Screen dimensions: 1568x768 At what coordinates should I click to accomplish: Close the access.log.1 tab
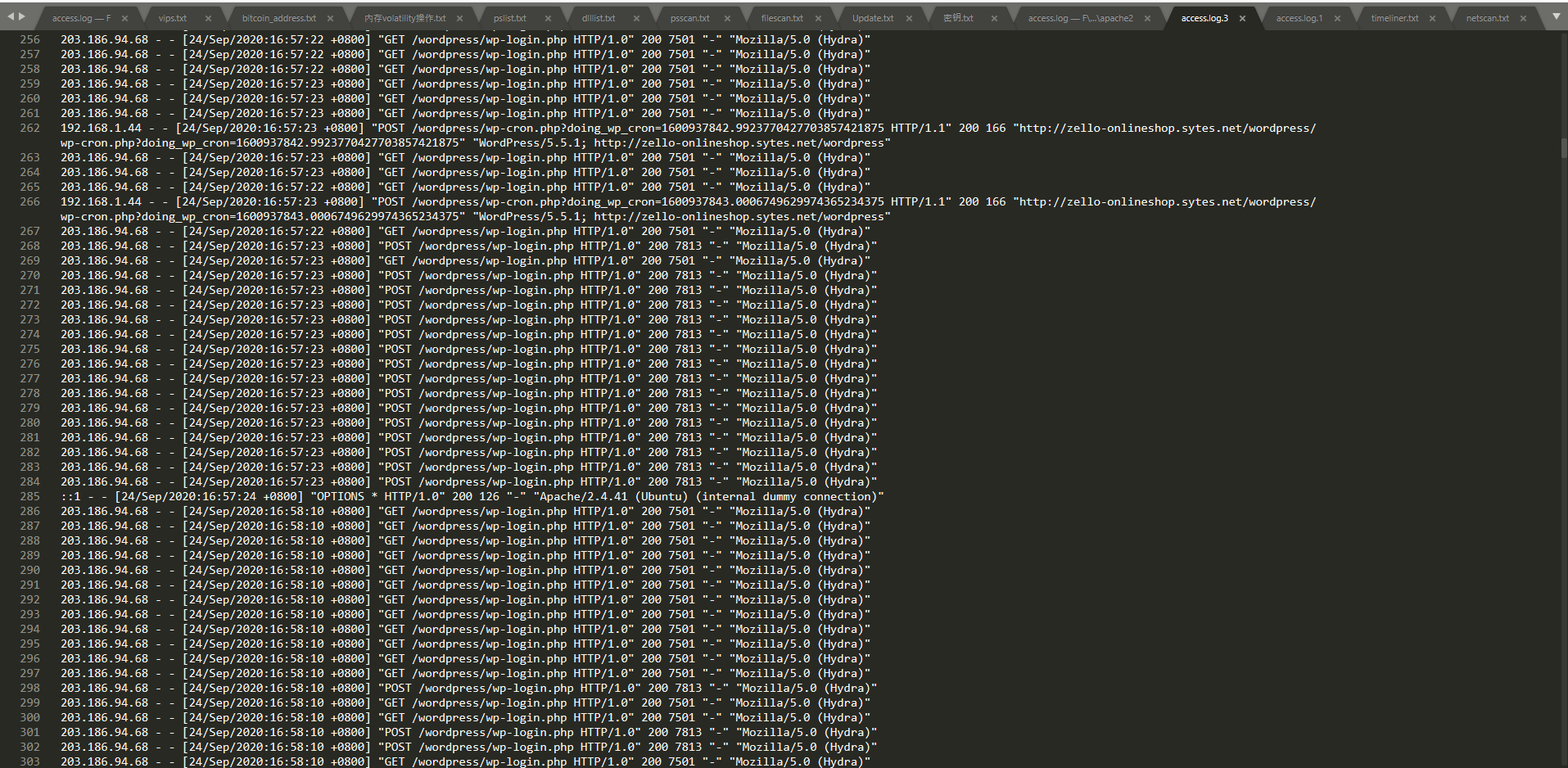click(x=1337, y=18)
